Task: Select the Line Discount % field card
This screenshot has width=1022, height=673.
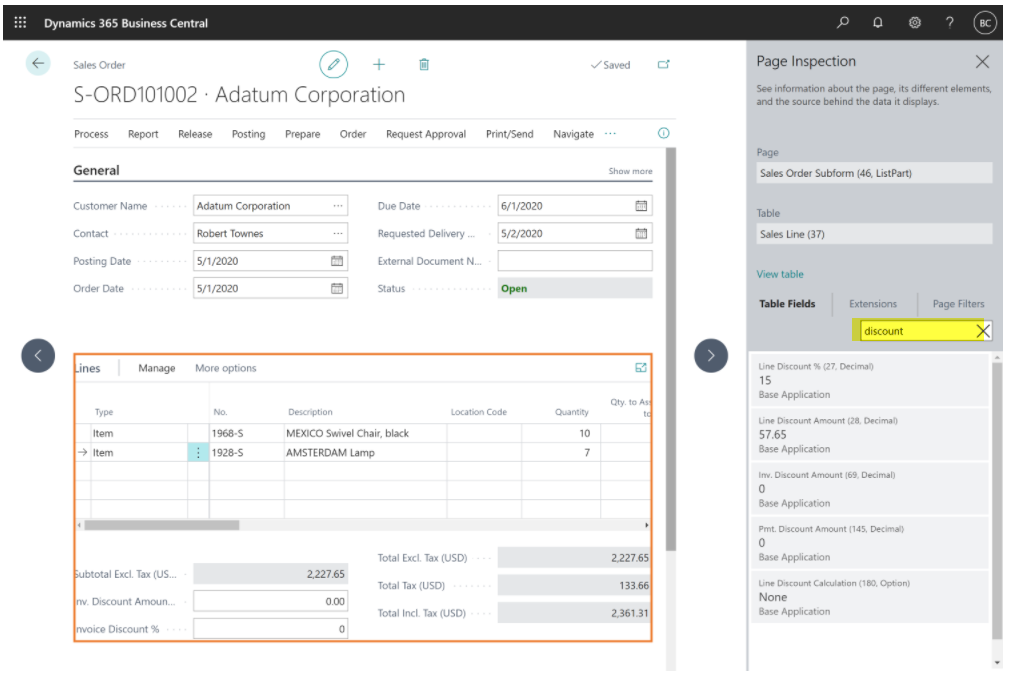Action: pyautogui.click(x=869, y=380)
